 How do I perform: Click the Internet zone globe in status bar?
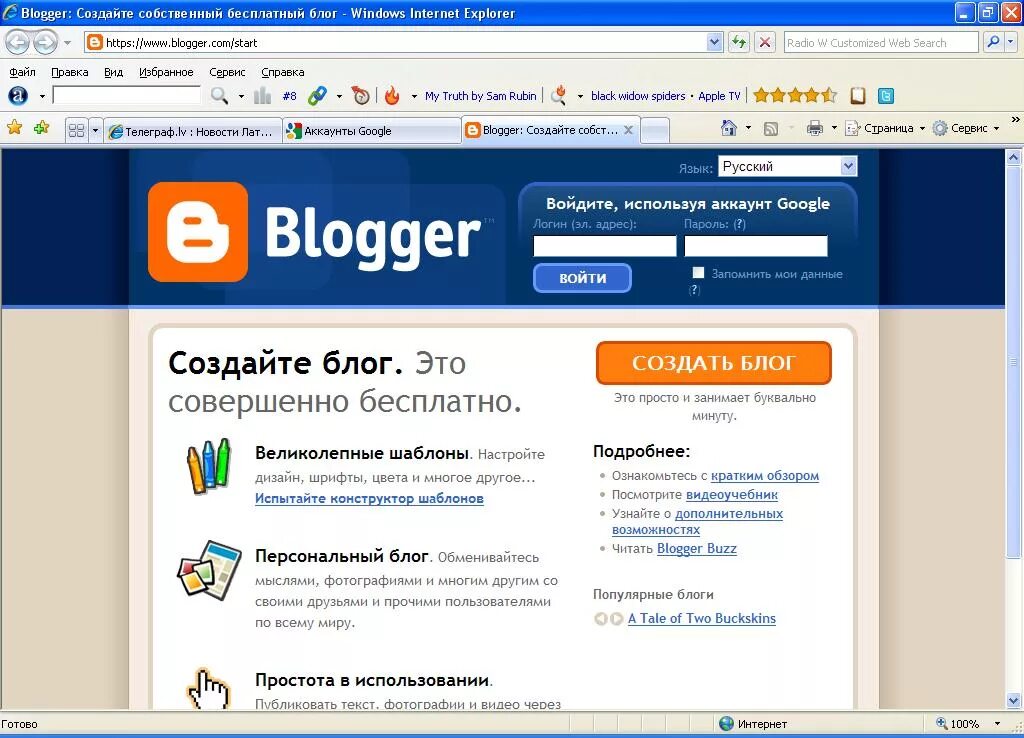coord(726,723)
